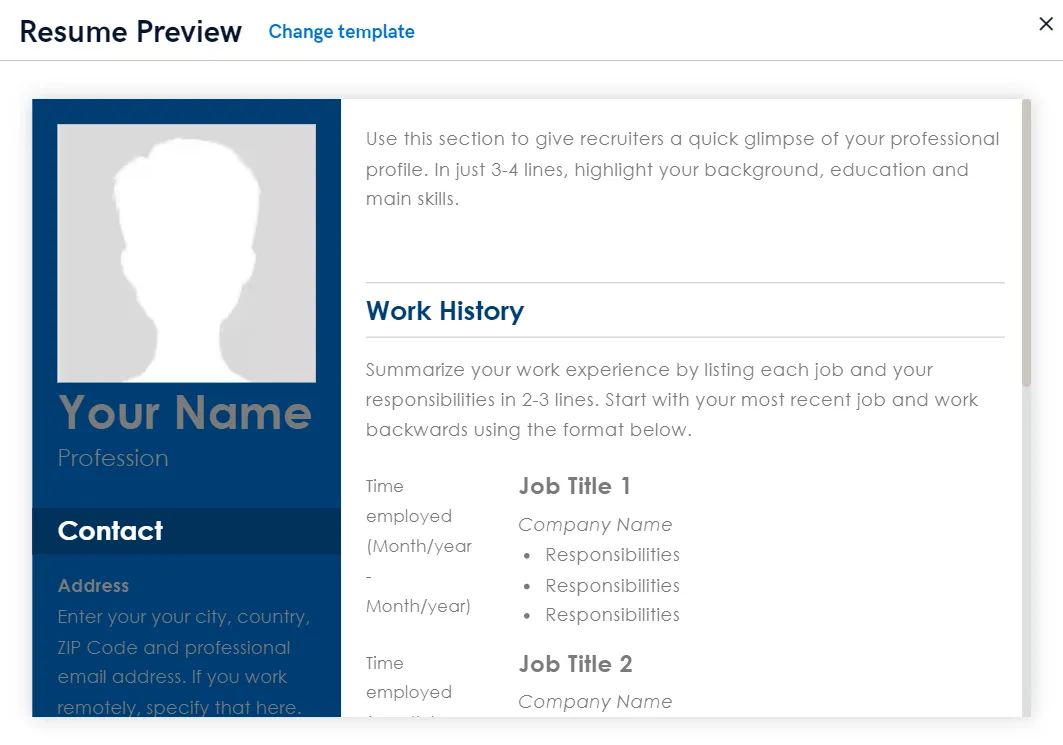1063x745 pixels.
Task: Click the professional profile summary paragraph
Action: tap(683, 169)
